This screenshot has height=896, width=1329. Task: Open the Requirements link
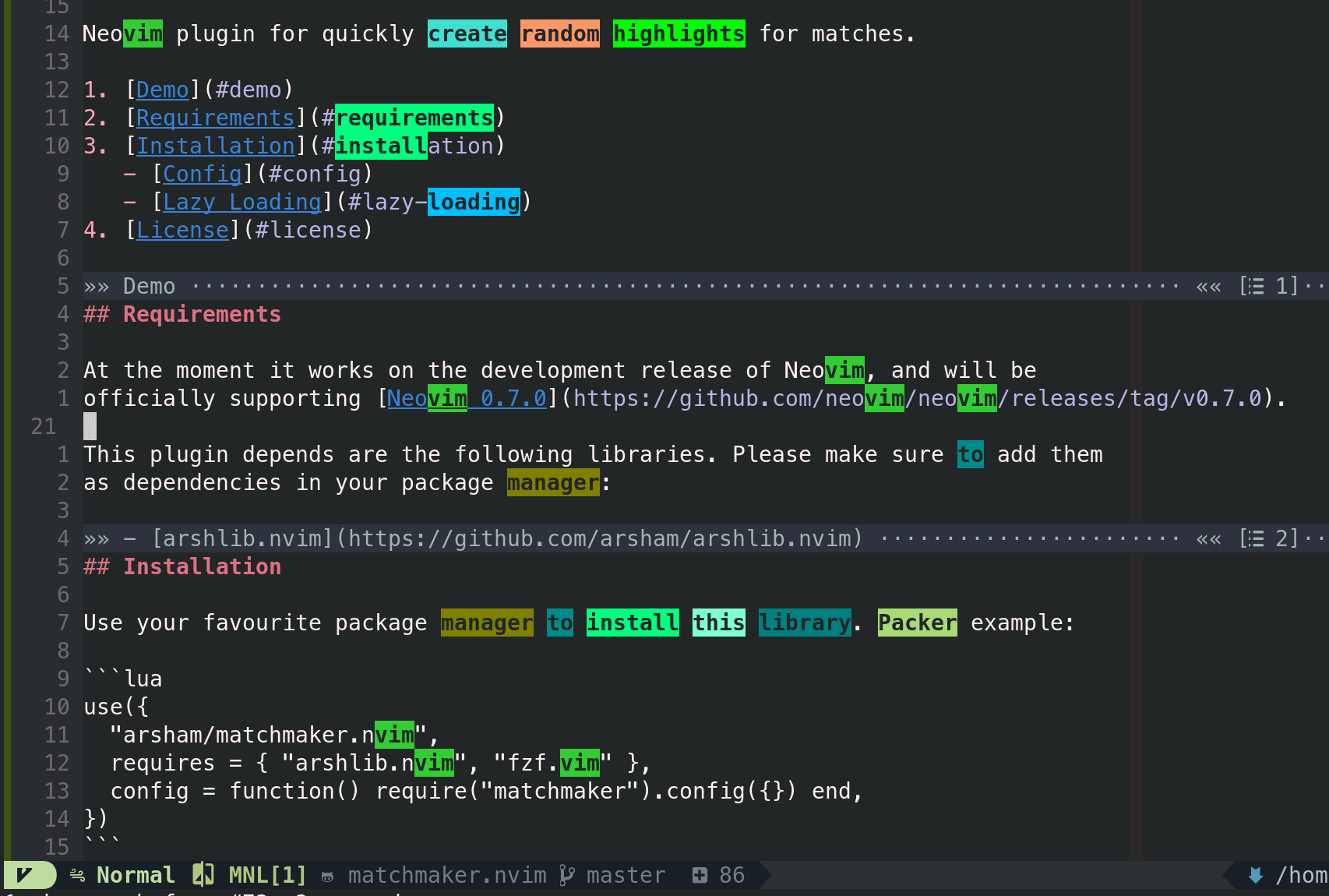click(x=215, y=117)
